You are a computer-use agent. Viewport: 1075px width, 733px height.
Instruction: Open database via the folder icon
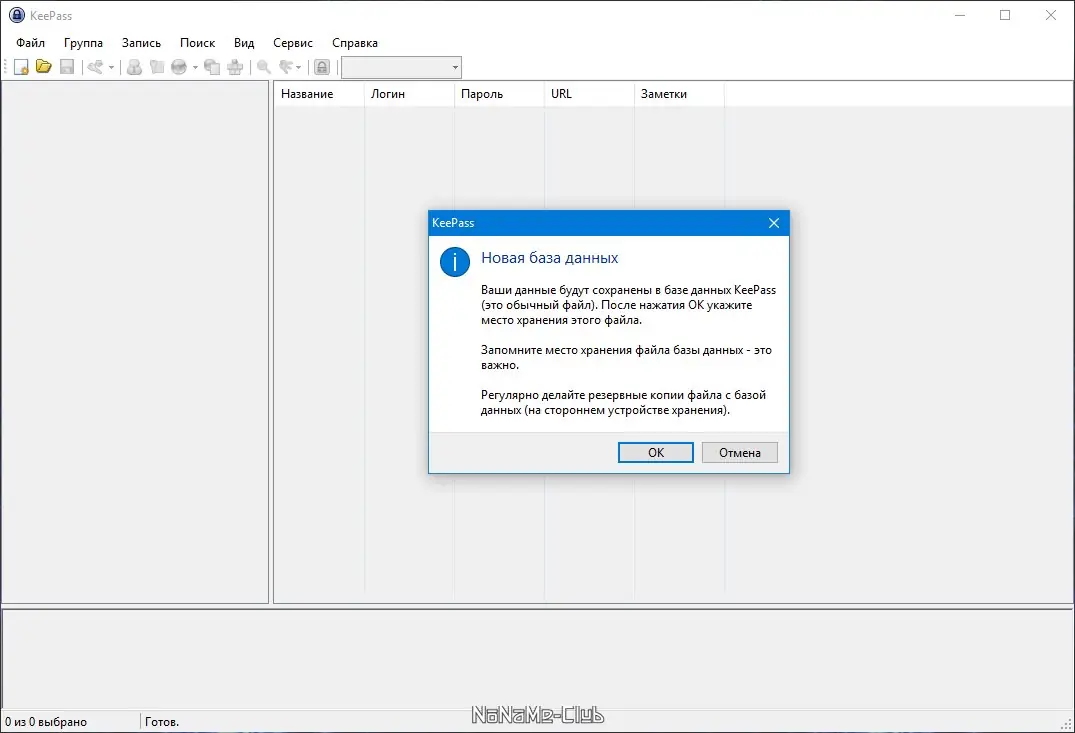pyautogui.click(x=44, y=67)
